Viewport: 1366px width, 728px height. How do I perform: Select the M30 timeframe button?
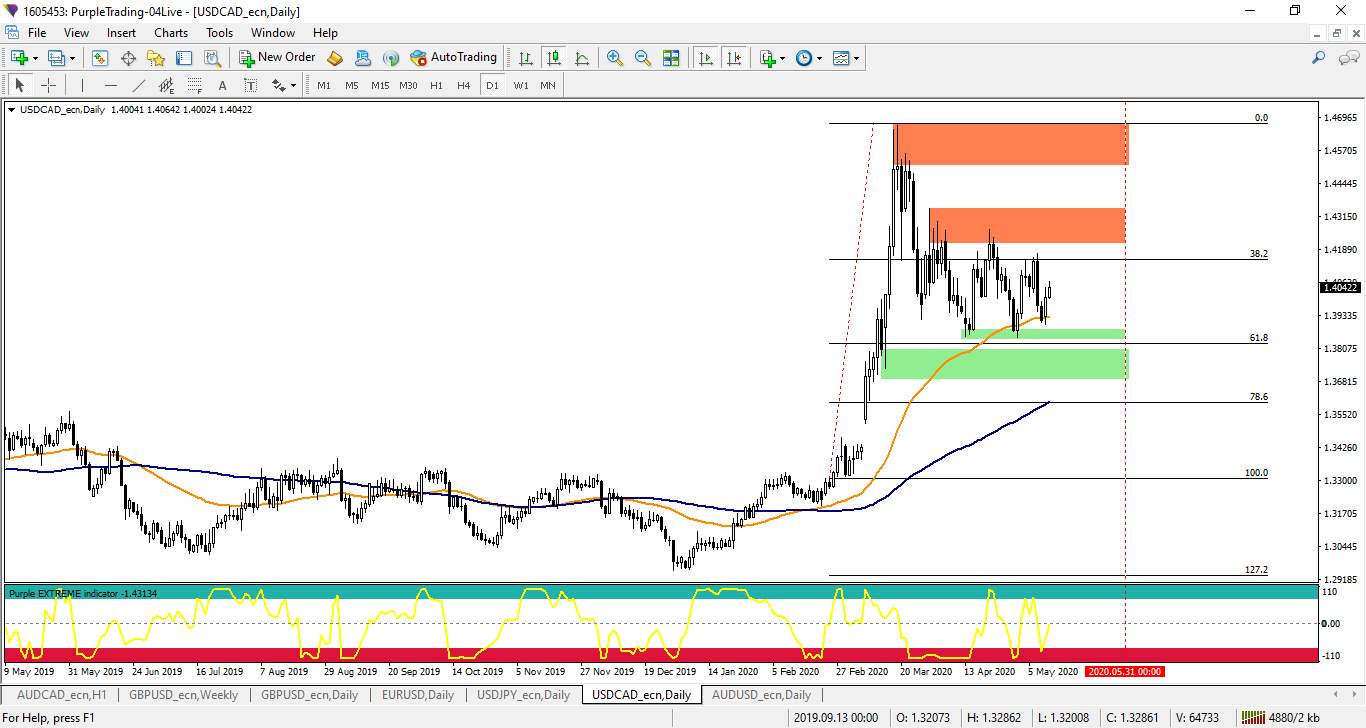(x=408, y=85)
